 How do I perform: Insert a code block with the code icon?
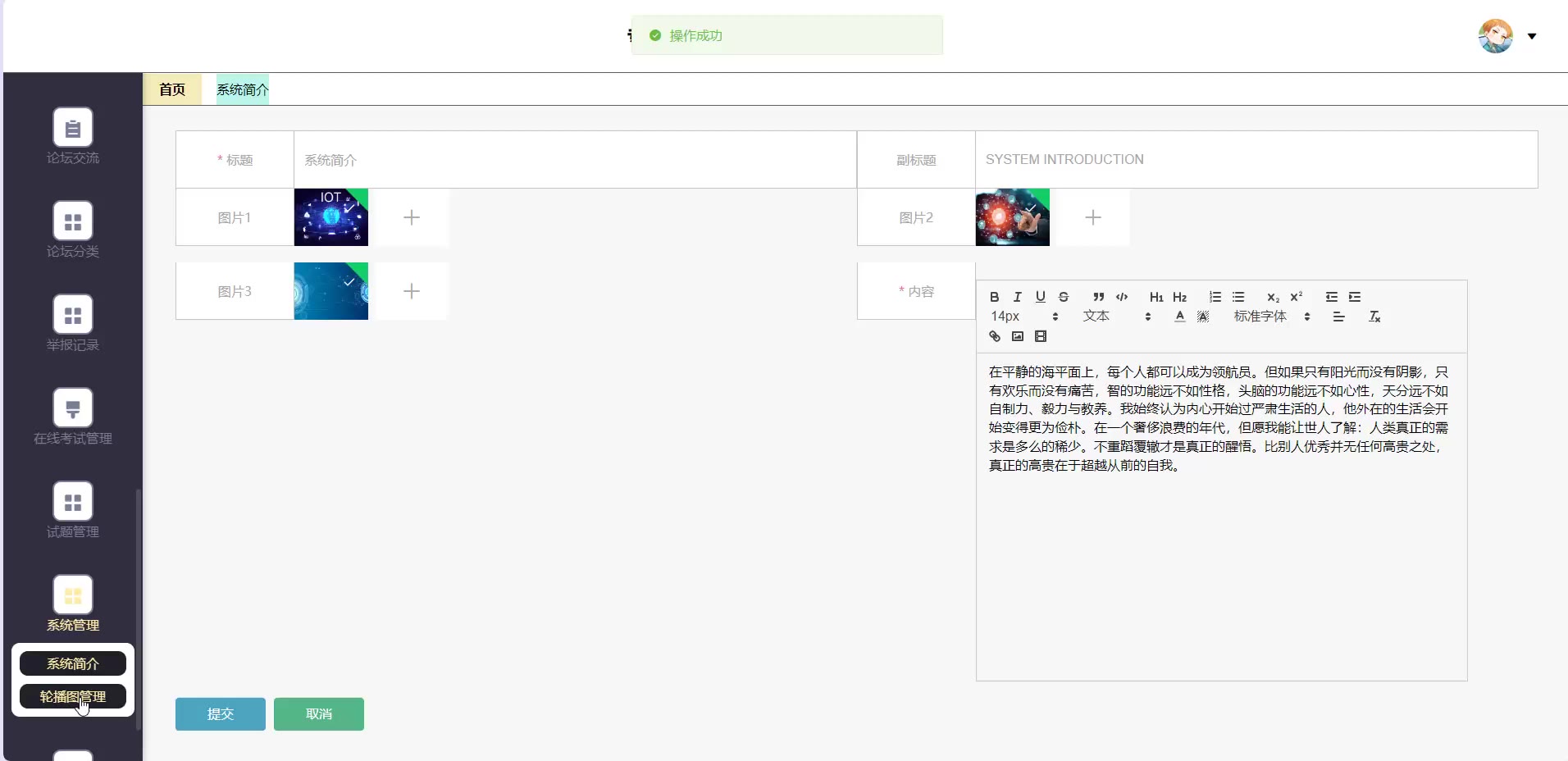coord(1122,297)
